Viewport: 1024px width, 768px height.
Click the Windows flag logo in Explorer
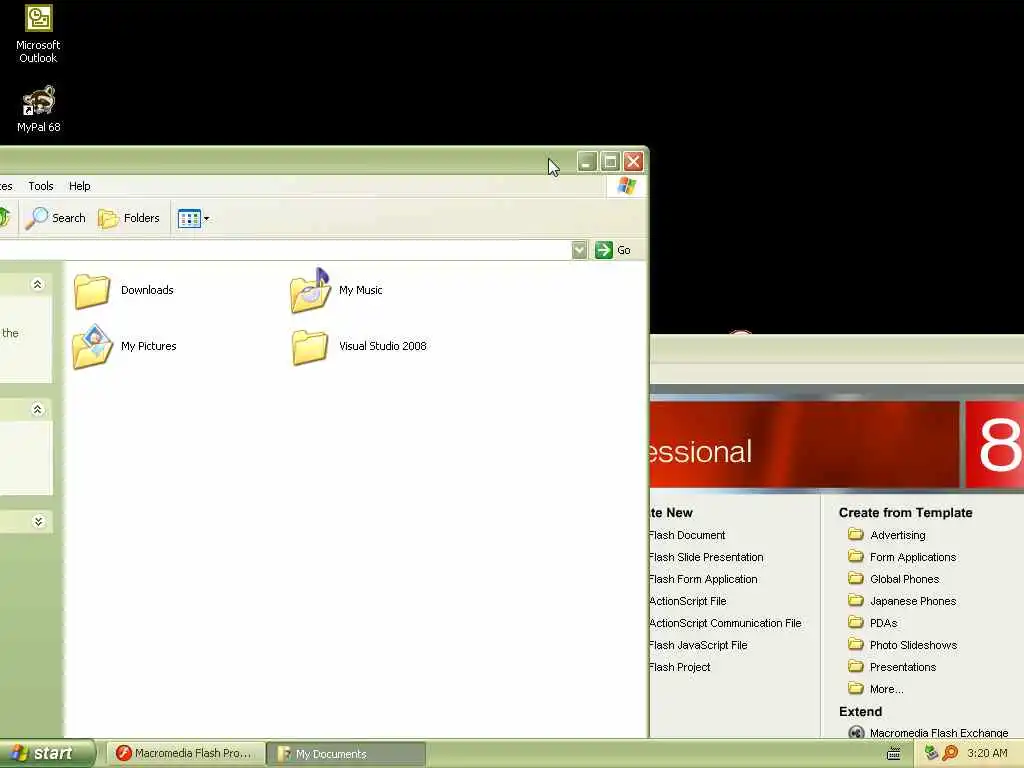[x=626, y=186]
